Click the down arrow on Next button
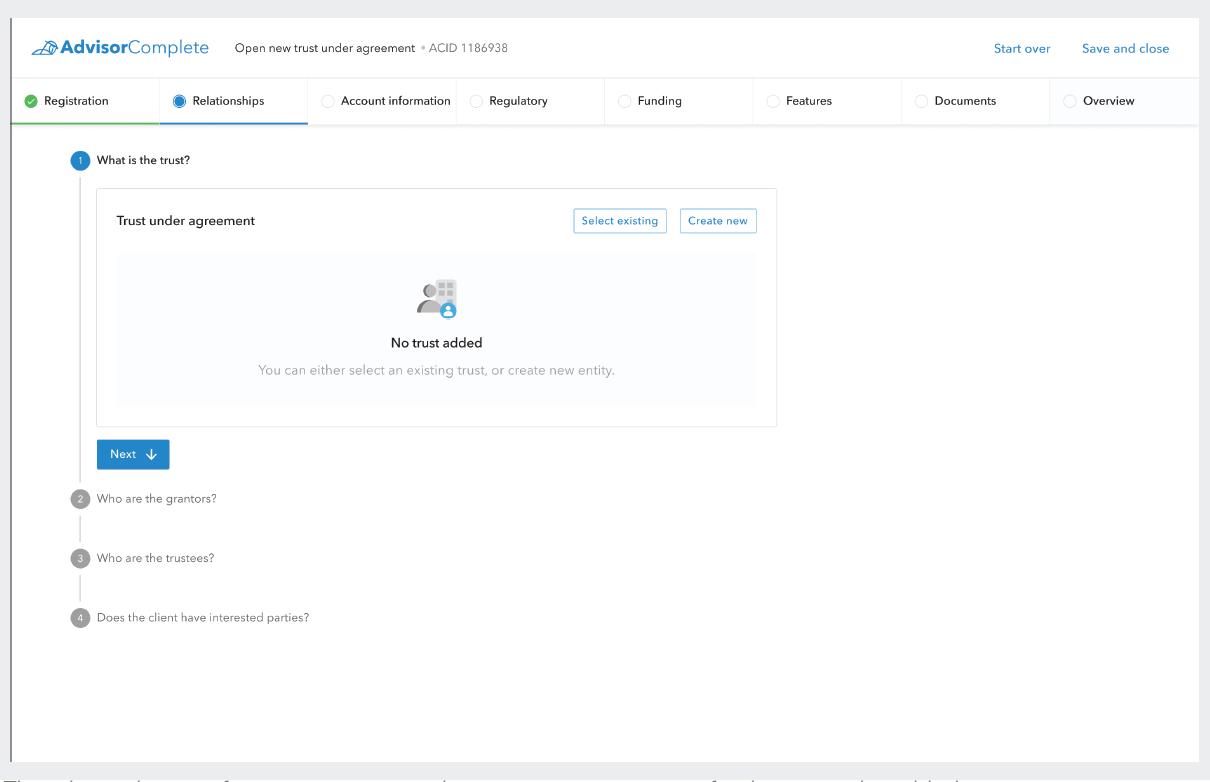 [152, 455]
